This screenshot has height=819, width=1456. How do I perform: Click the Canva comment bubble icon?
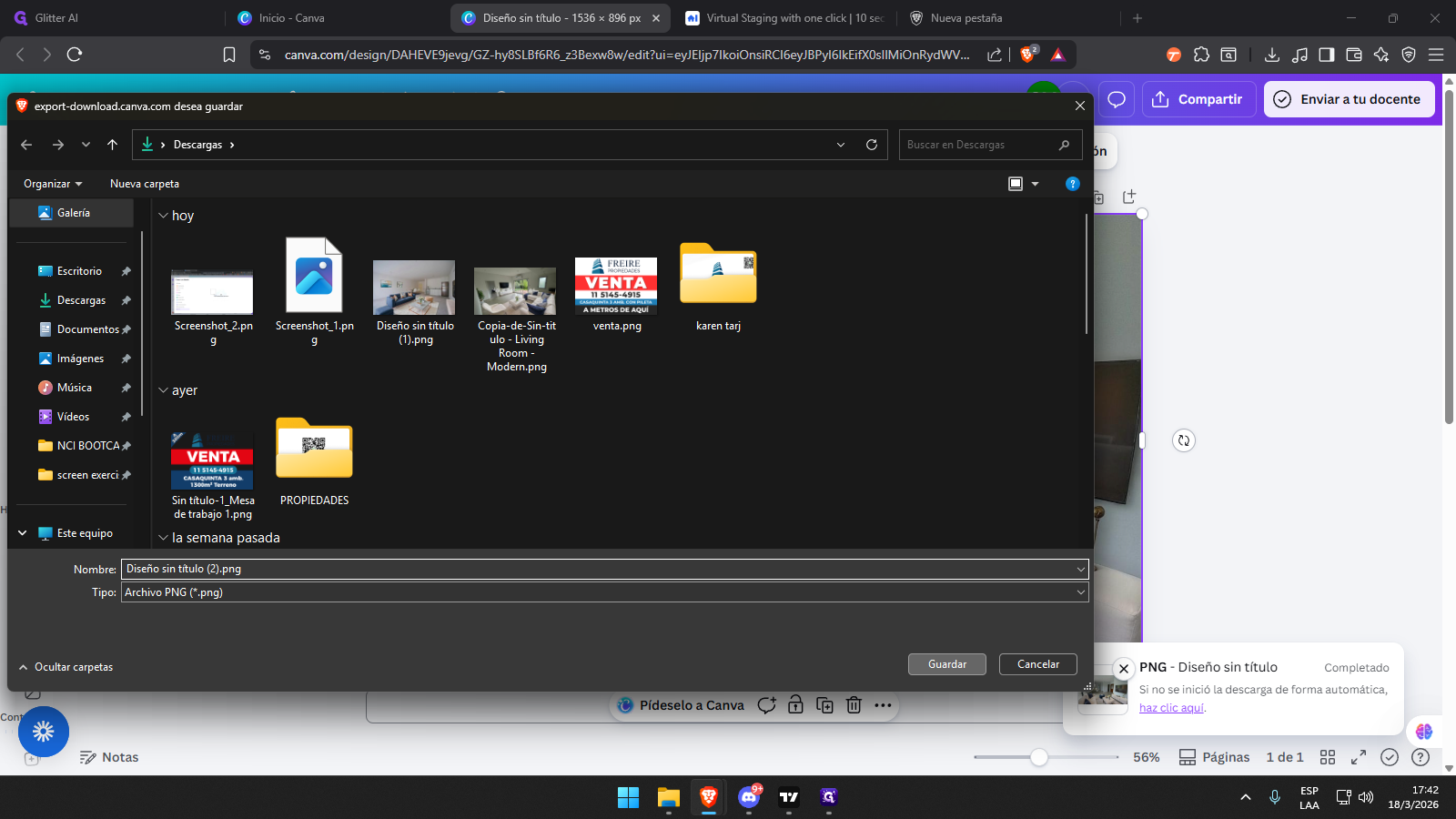(1116, 99)
